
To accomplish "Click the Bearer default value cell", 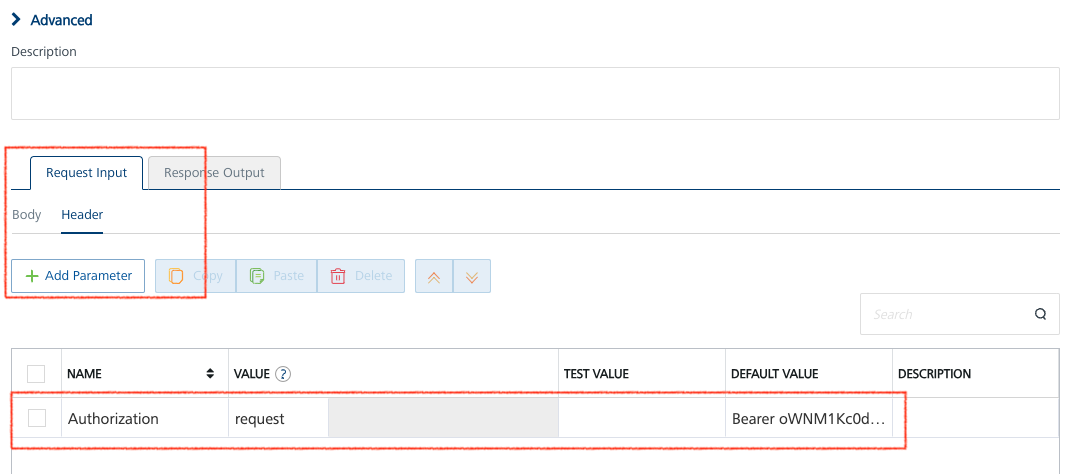I will pos(809,418).
